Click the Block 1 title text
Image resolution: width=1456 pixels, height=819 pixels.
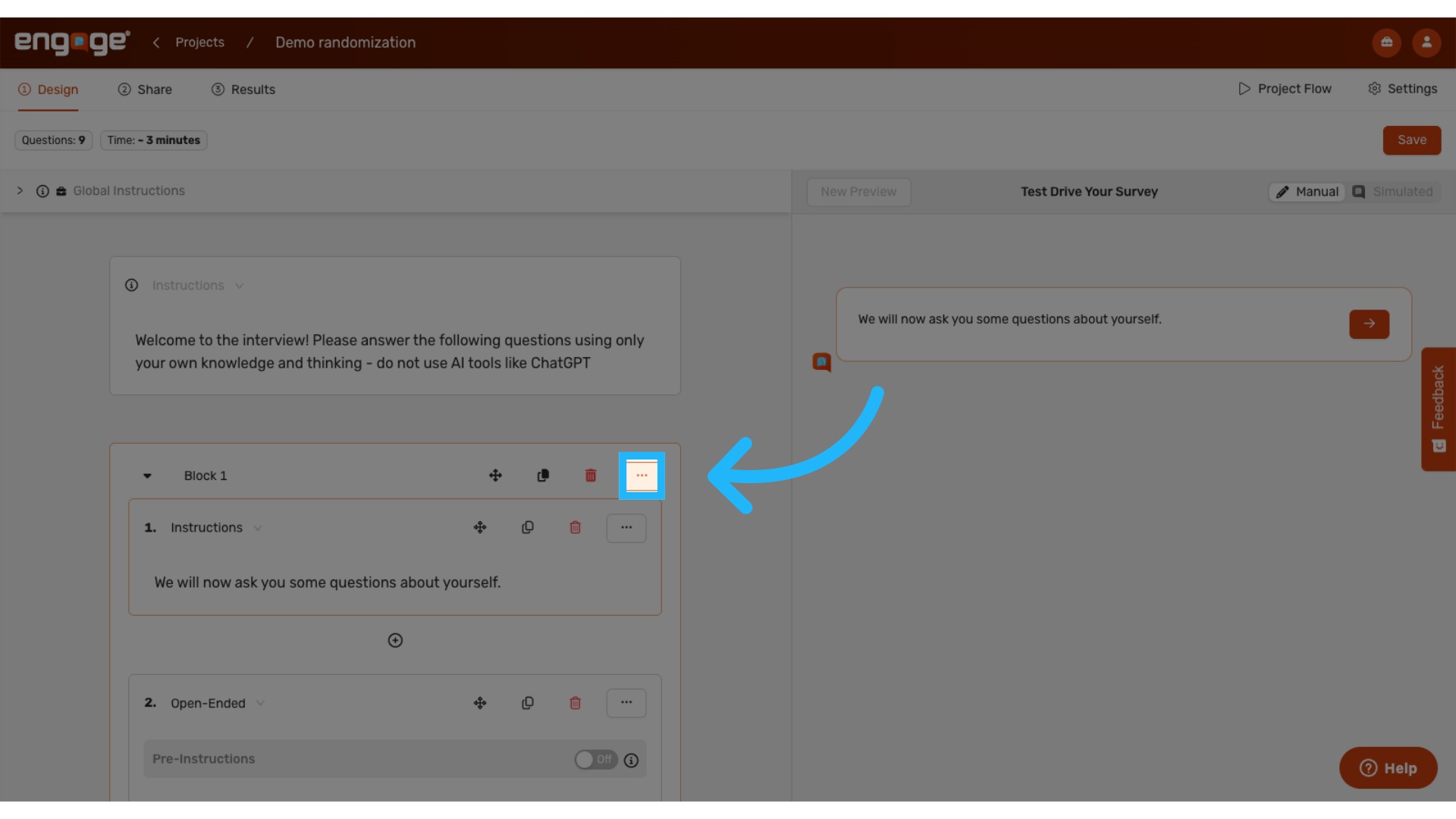click(x=206, y=476)
